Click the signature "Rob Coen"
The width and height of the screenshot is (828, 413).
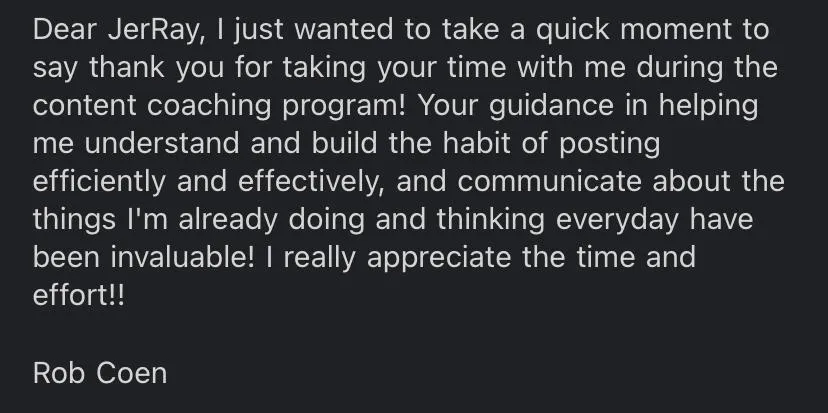(x=100, y=373)
